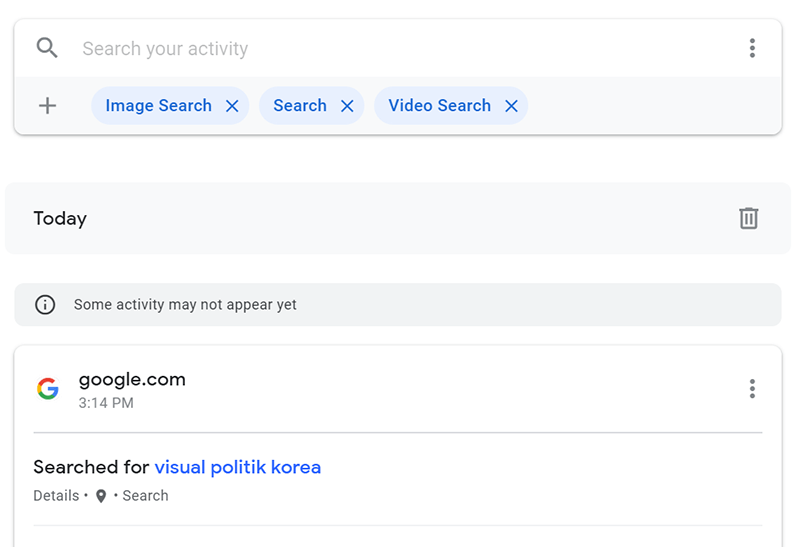Select the Search filter chip label
This screenshot has width=800, height=547.
(300, 105)
